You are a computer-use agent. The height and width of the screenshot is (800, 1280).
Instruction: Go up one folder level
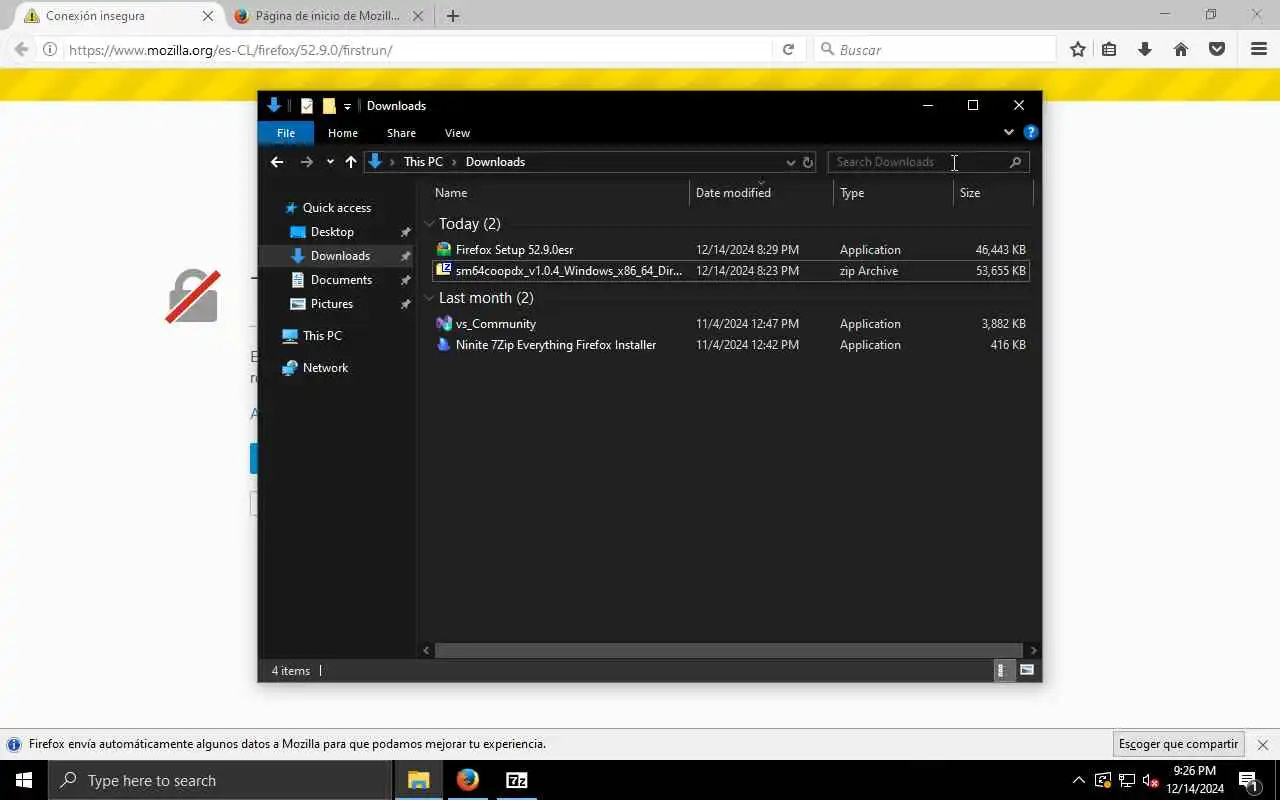click(x=351, y=162)
